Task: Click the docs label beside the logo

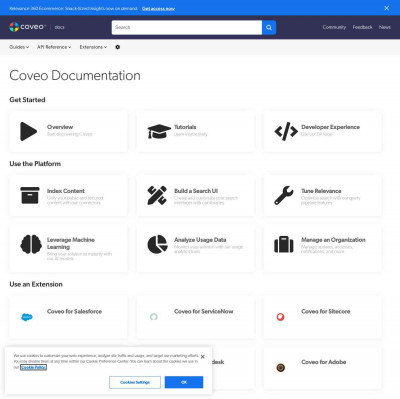Action: tap(59, 27)
